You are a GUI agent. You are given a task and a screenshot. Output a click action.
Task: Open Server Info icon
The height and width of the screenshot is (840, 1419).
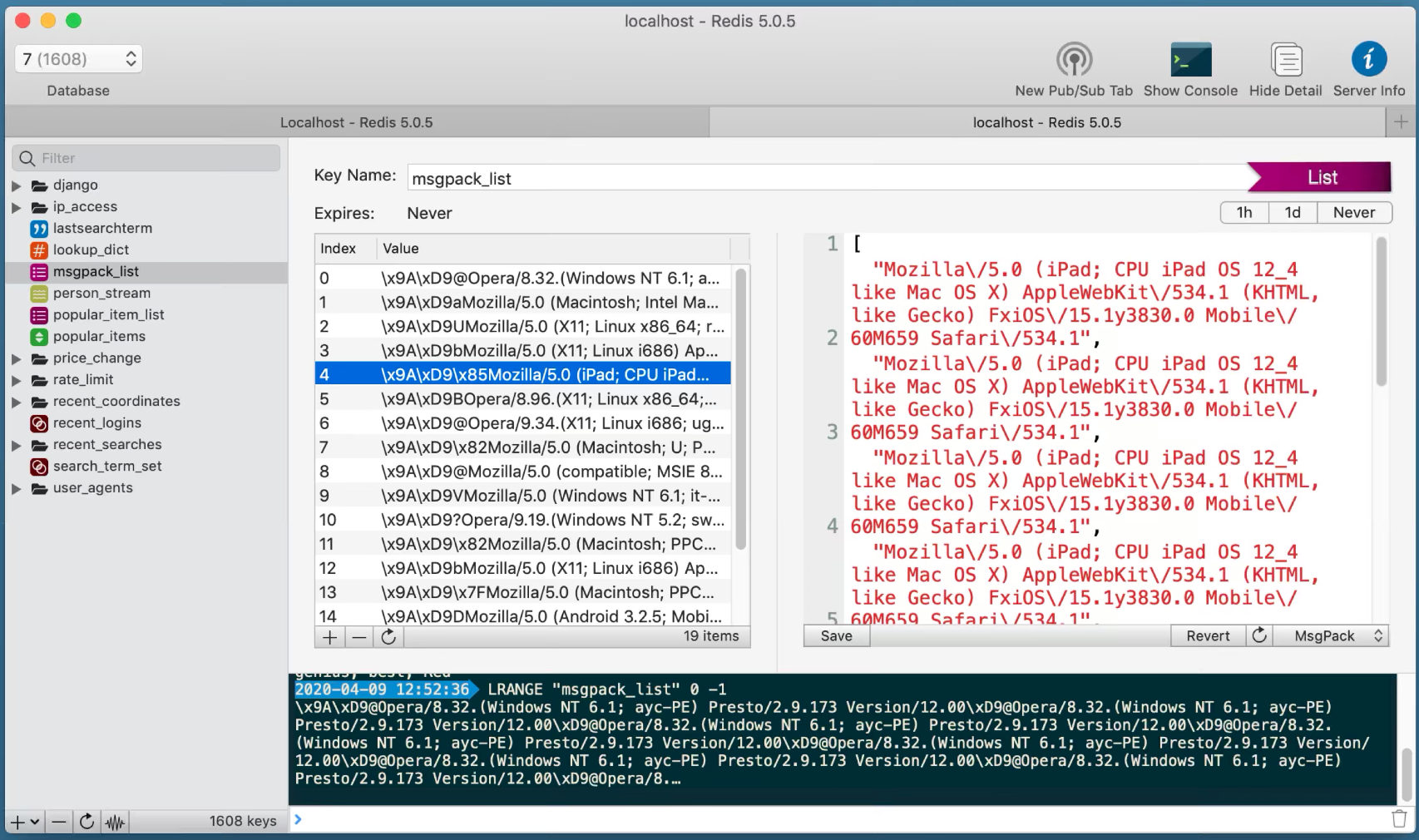pos(1369,59)
